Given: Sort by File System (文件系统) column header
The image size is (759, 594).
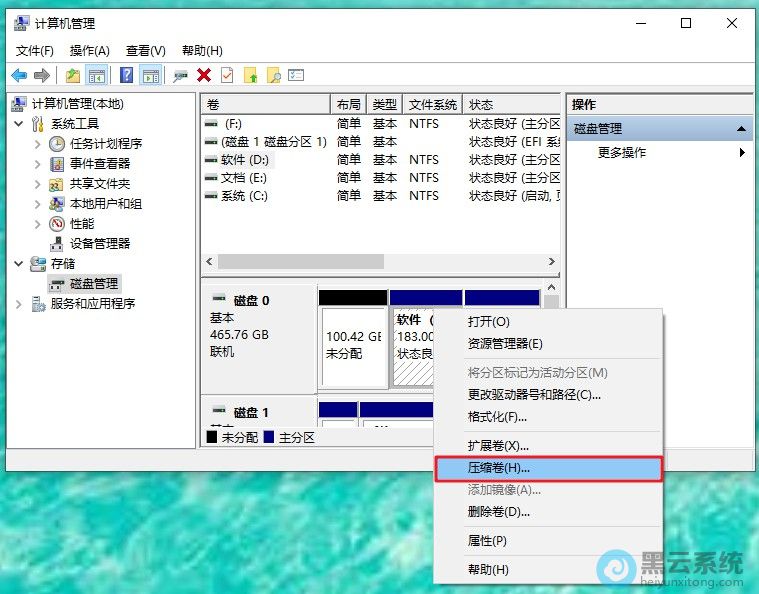Looking at the screenshot, I should [x=432, y=104].
